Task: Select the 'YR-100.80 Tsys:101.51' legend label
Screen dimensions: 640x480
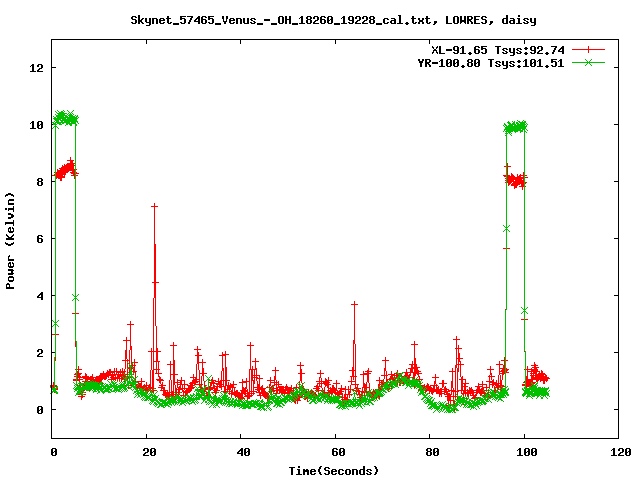Action: coord(491,63)
